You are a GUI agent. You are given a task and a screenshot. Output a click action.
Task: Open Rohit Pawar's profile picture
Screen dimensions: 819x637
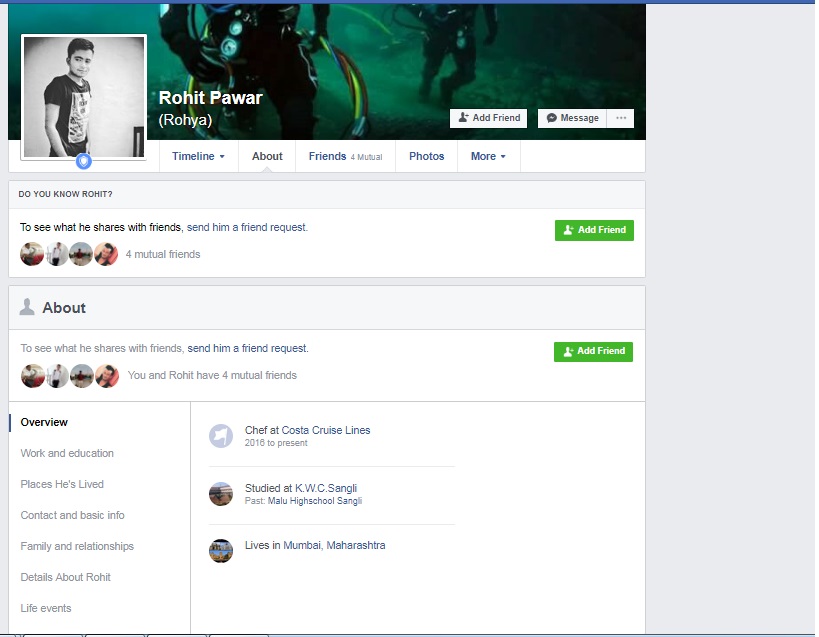(84, 97)
